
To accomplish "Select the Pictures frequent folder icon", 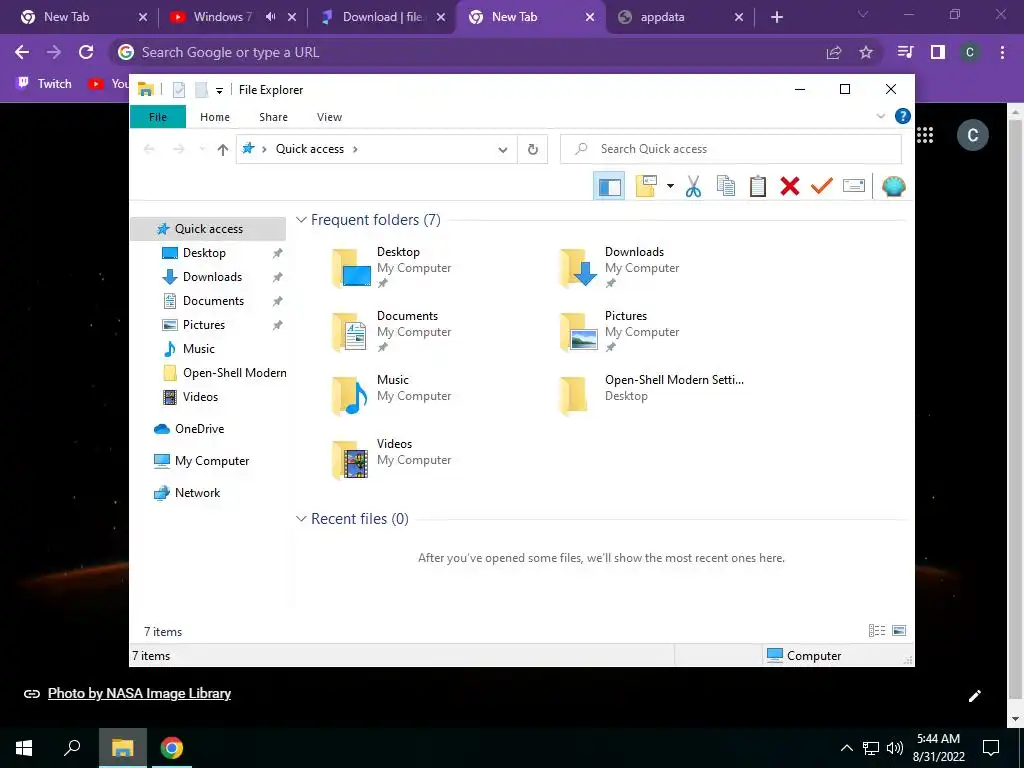I will click(x=579, y=332).
